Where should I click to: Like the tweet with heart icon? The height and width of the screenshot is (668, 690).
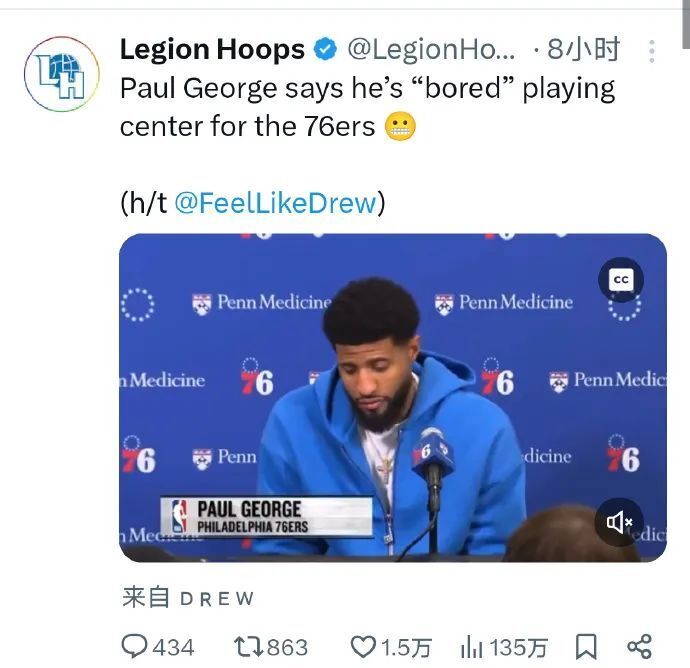coord(362,646)
